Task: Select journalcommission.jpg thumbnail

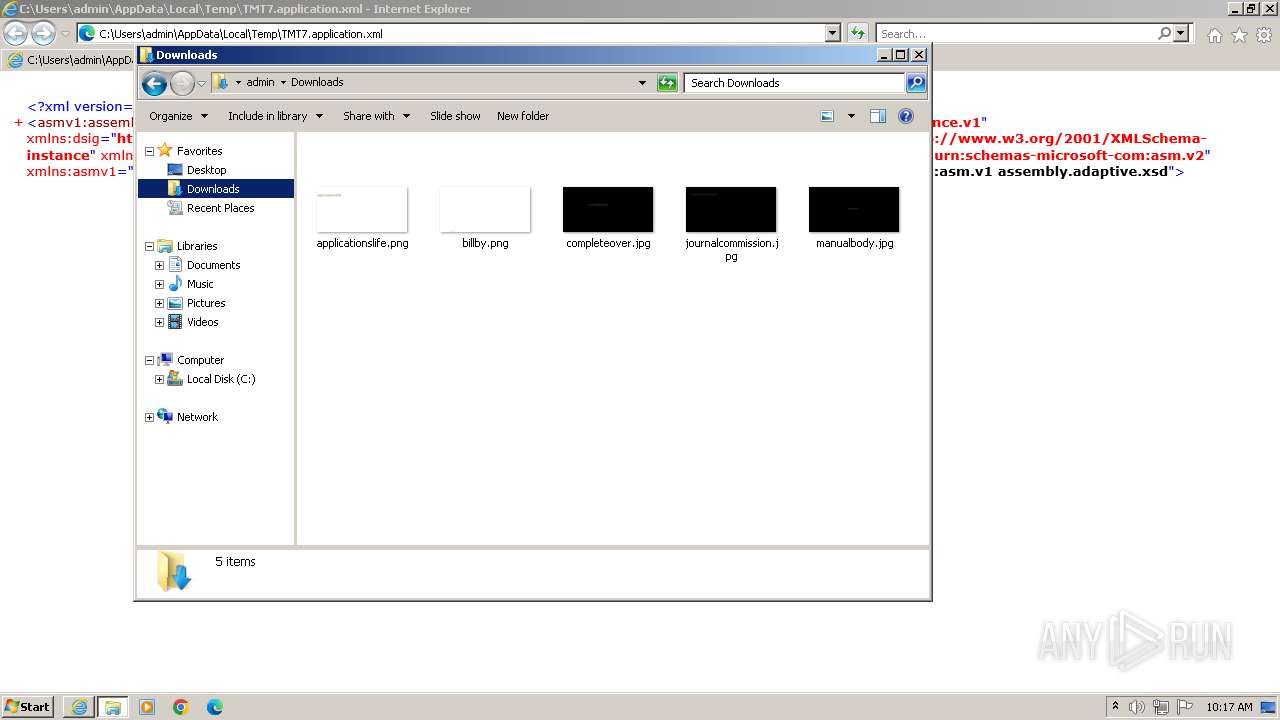Action: (731, 209)
